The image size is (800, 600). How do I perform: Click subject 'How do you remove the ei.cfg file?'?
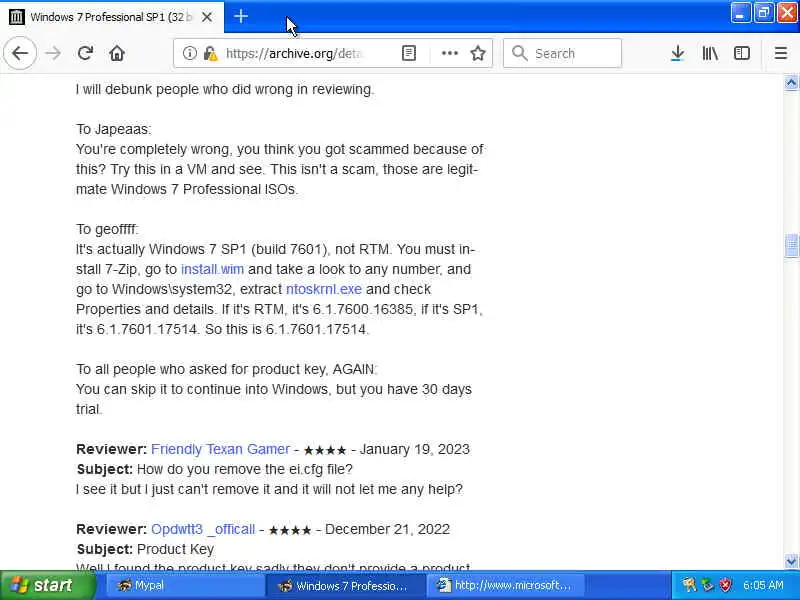244,469
